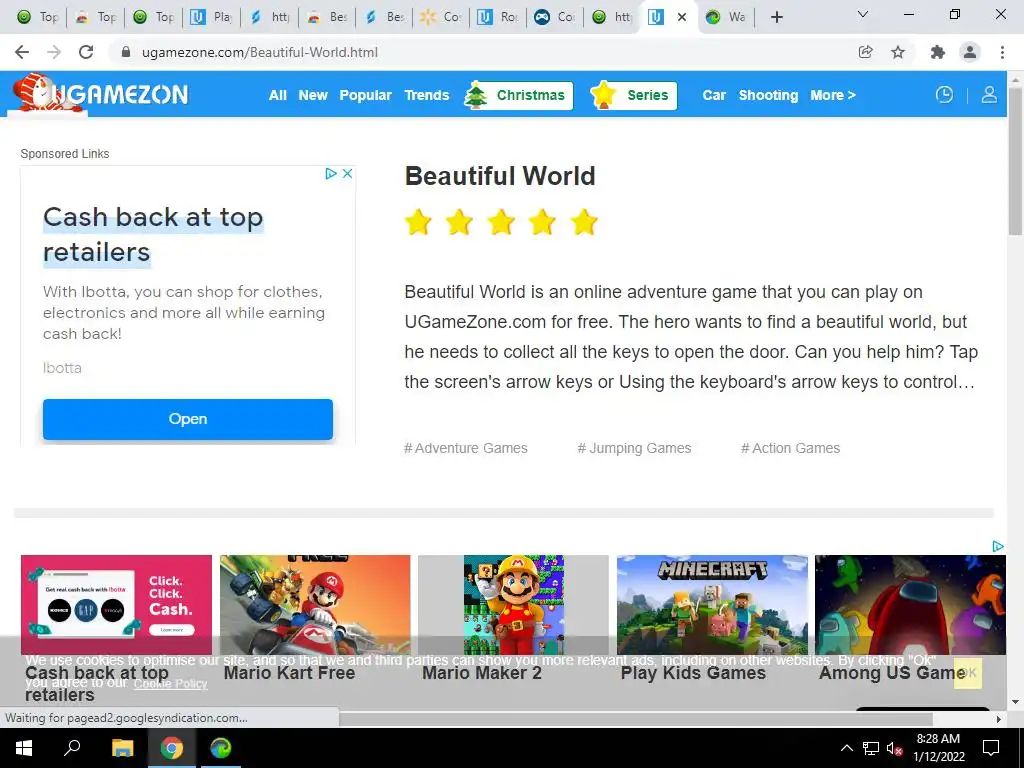
Task: Click the blue Open button in Ibotta ad
Action: [x=188, y=419]
